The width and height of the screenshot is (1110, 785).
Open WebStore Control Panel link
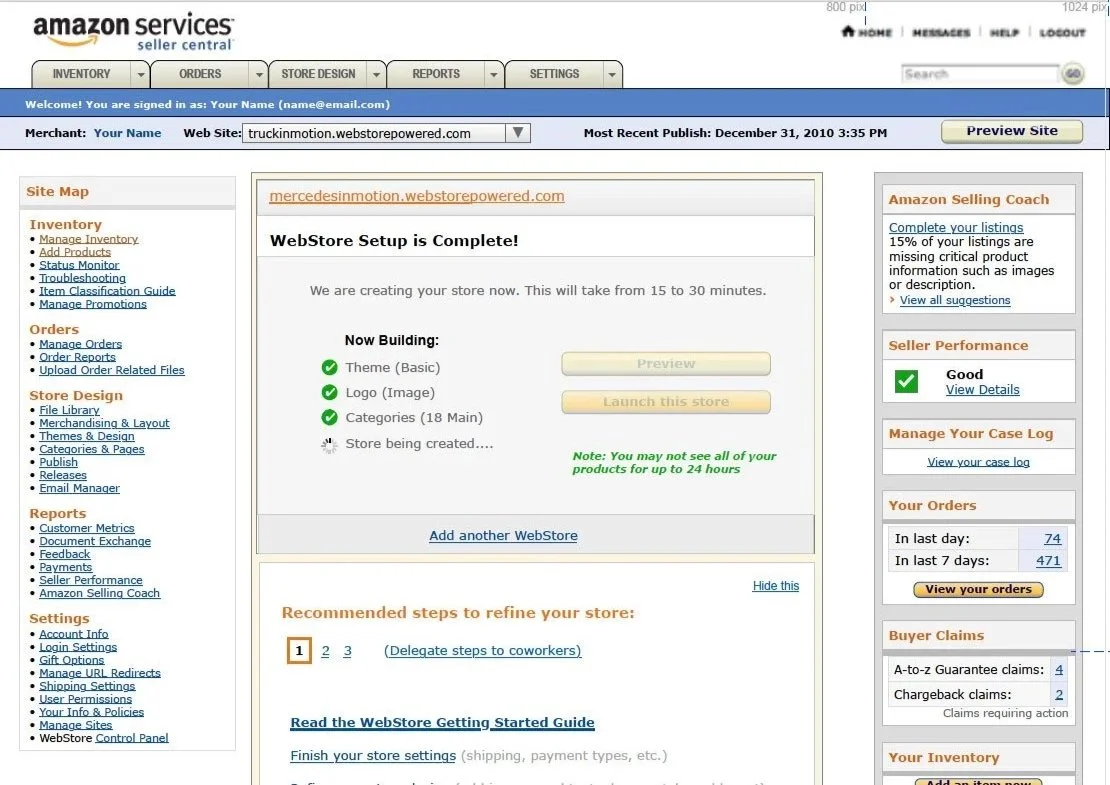click(x=132, y=738)
